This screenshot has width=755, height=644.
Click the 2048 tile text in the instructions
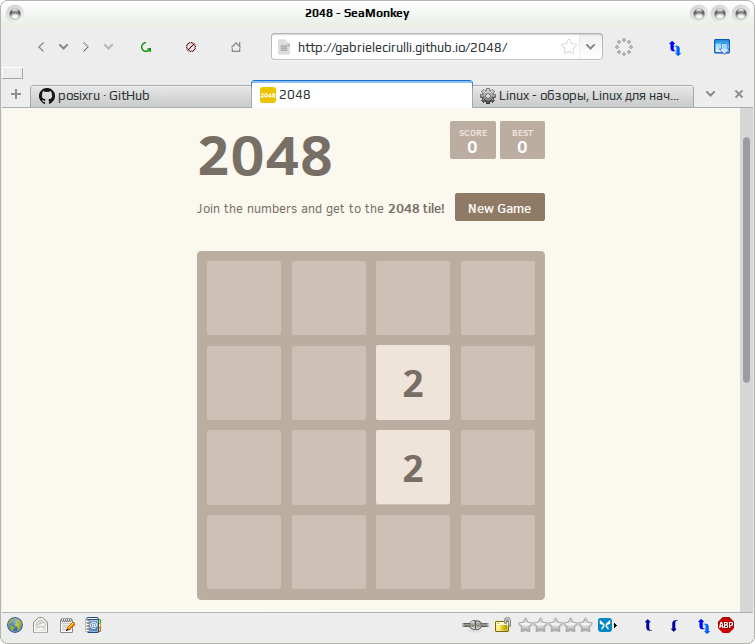pyautogui.click(x=416, y=209)
